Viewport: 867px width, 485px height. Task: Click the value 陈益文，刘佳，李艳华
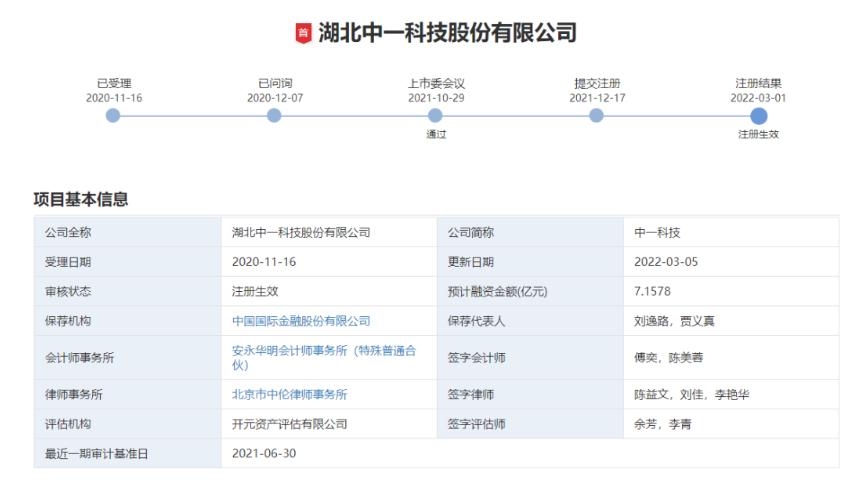pyautogui.click(x=692, y=394)
